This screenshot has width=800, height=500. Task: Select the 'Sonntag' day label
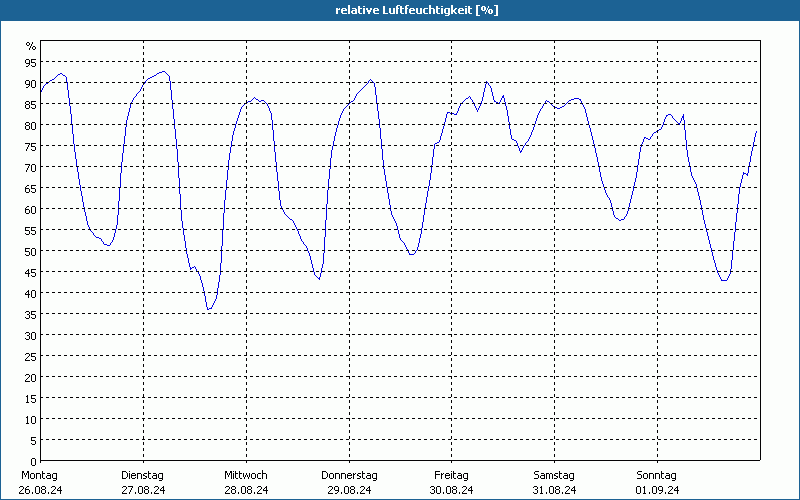(x=657, y=475)
